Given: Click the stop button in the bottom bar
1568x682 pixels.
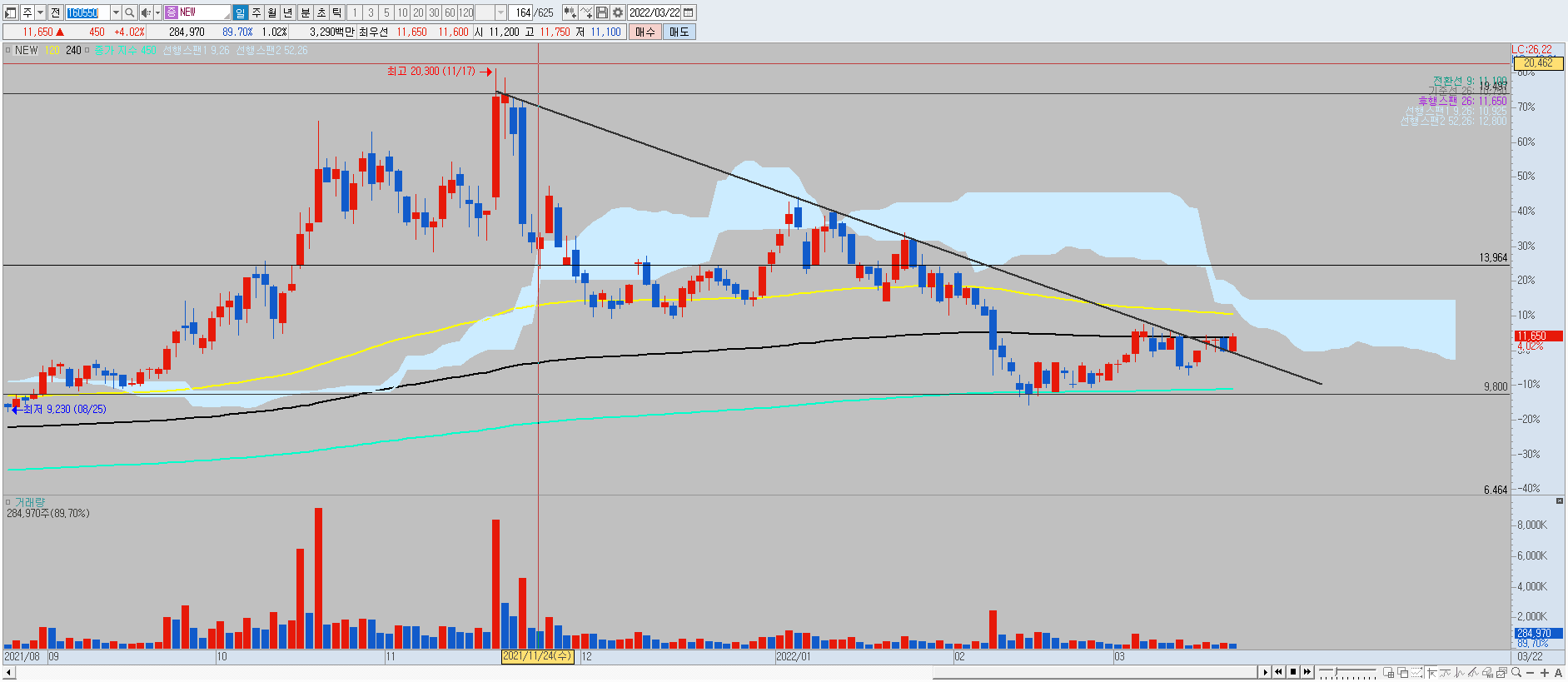Looking at the screenshot, I should (1293, 672).
